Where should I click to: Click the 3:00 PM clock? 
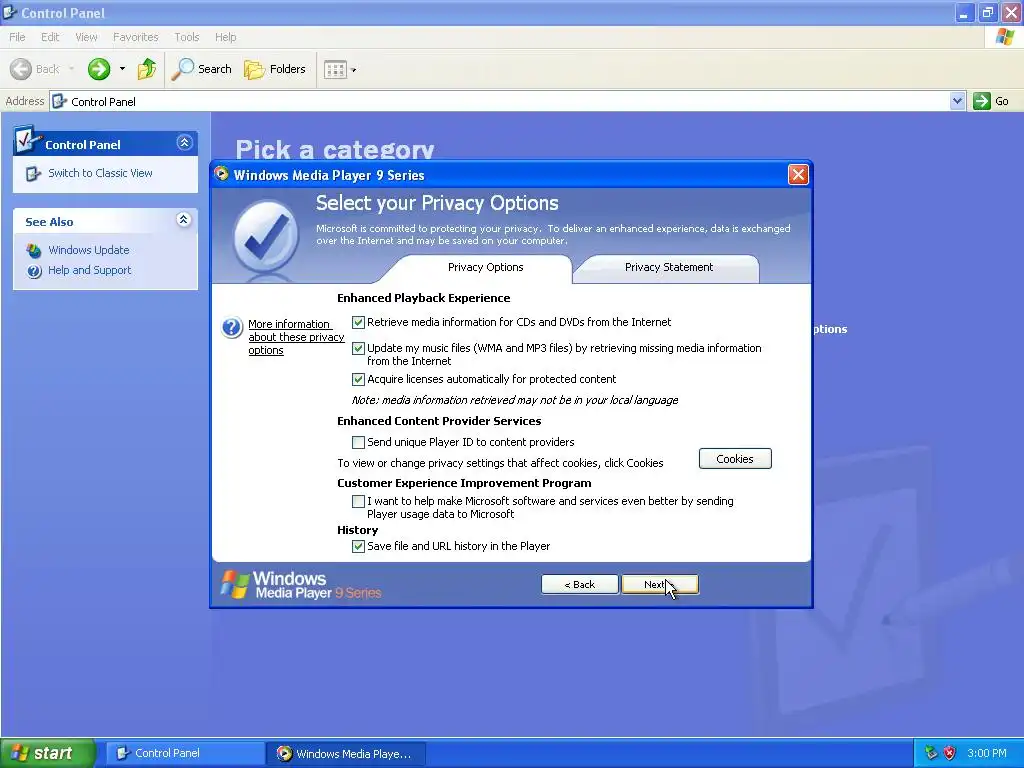click(987, 753)
